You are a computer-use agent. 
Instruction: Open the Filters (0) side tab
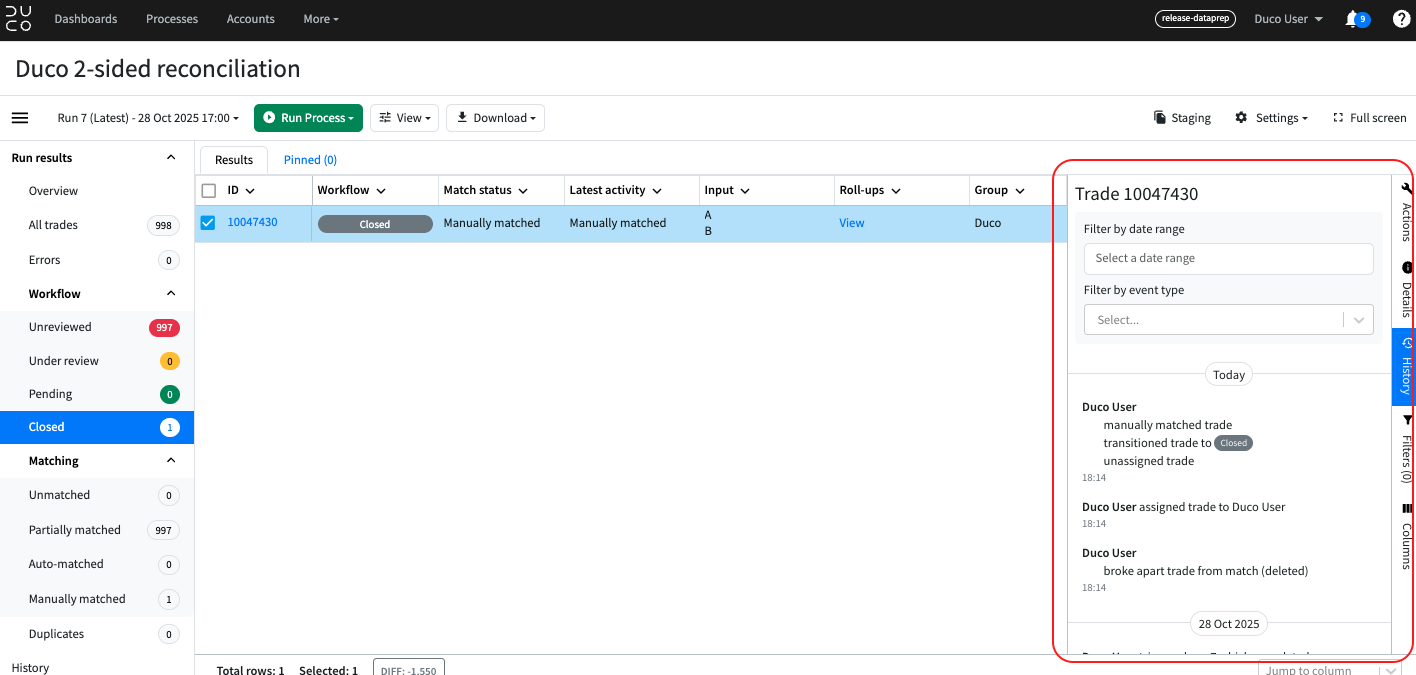pyautogui.click(x=1405, y=449)
